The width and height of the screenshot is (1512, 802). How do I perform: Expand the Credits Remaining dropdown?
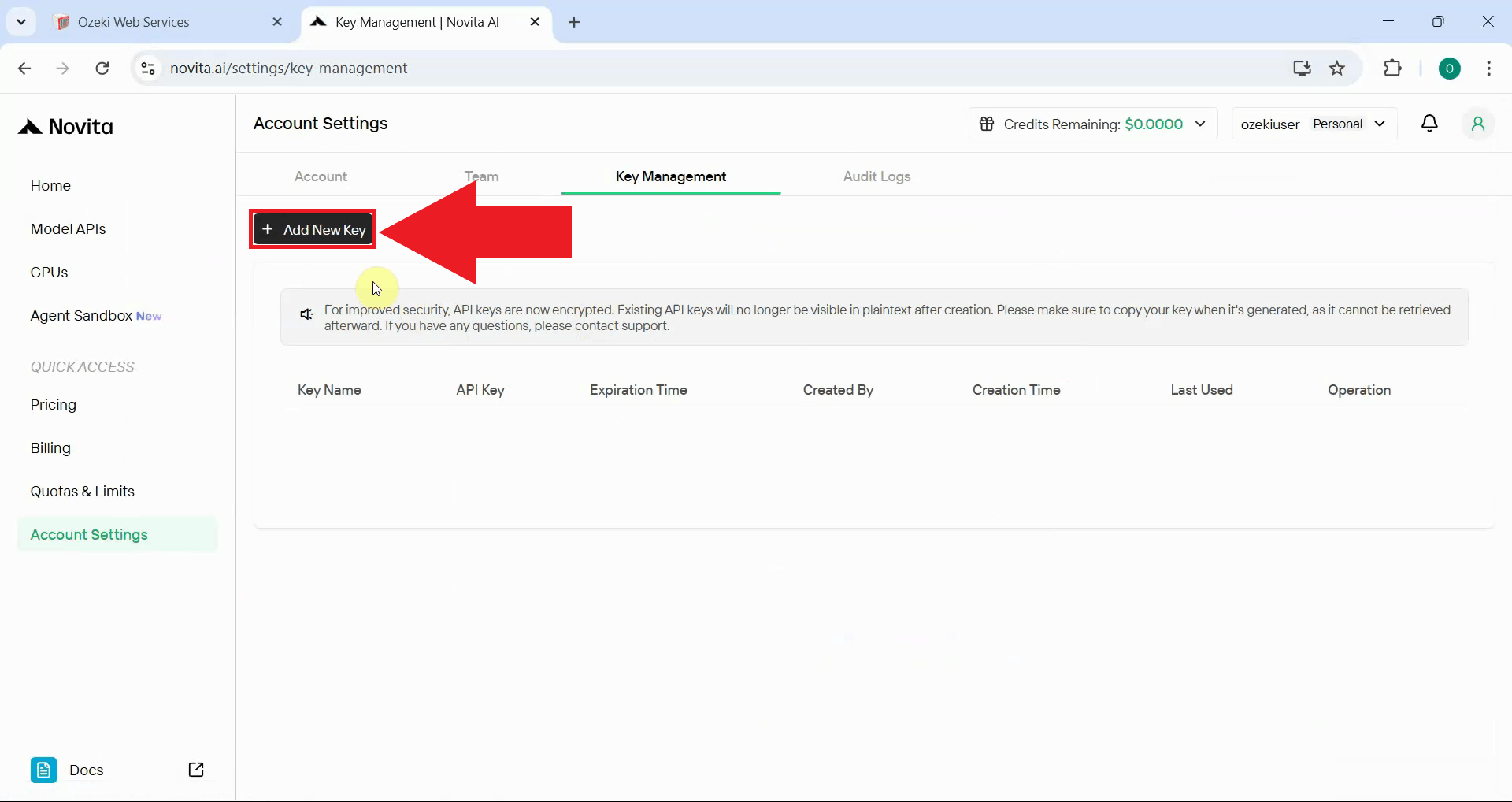(x=1200, y=124)
